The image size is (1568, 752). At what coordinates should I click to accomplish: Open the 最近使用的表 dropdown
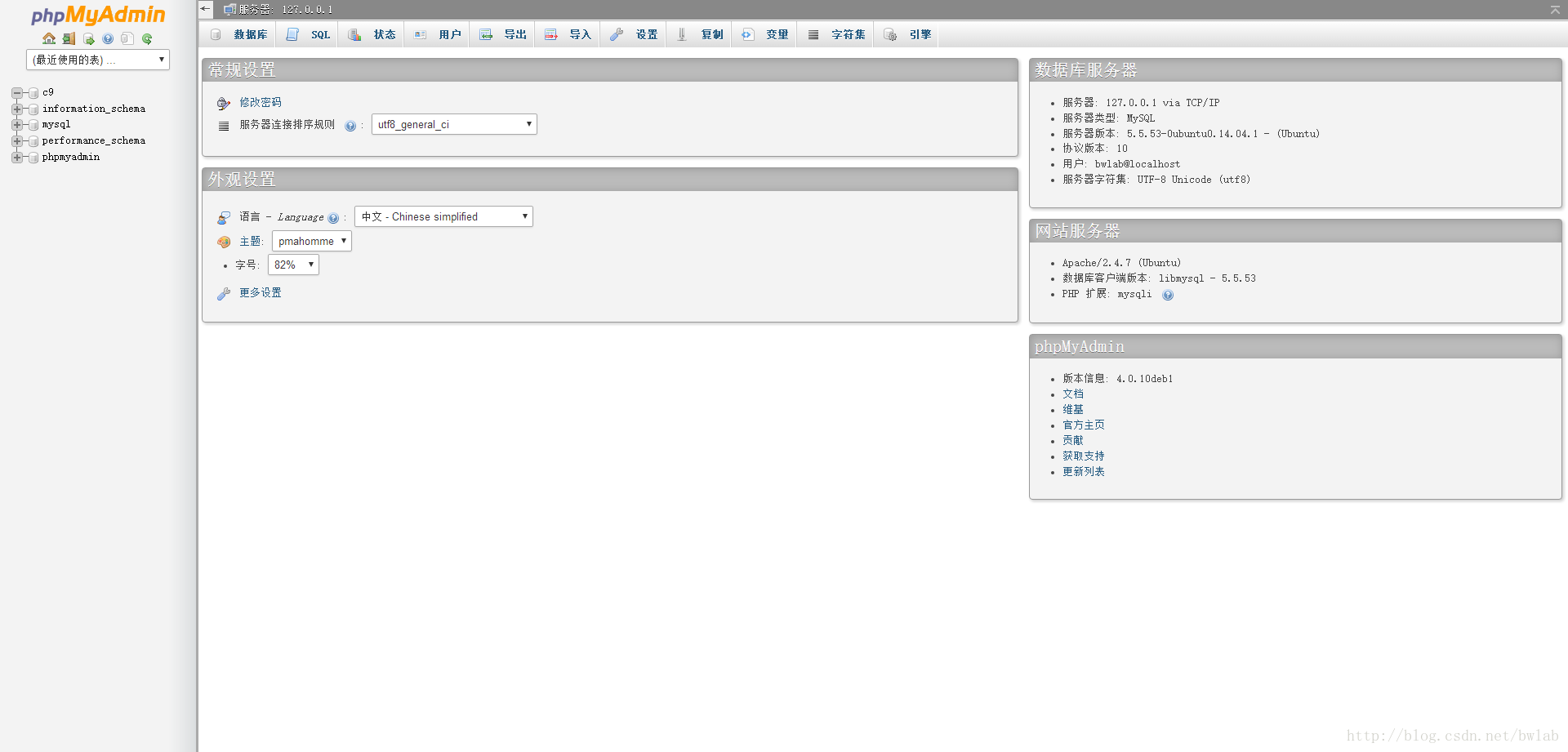(98, 60)
